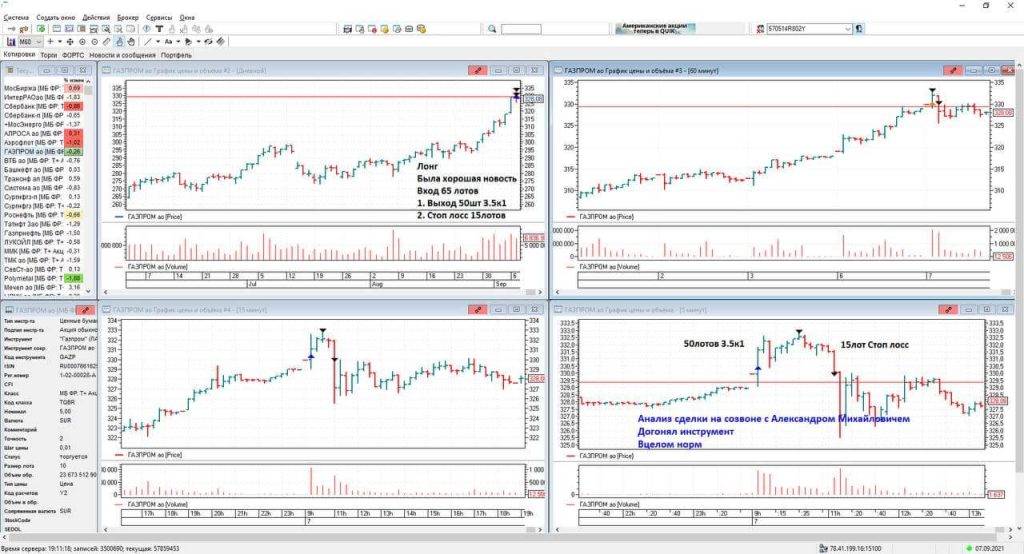Click the green save-settings toolbar icon
Viewport: 1024px width, 554px height.
[x=41, y=29]
